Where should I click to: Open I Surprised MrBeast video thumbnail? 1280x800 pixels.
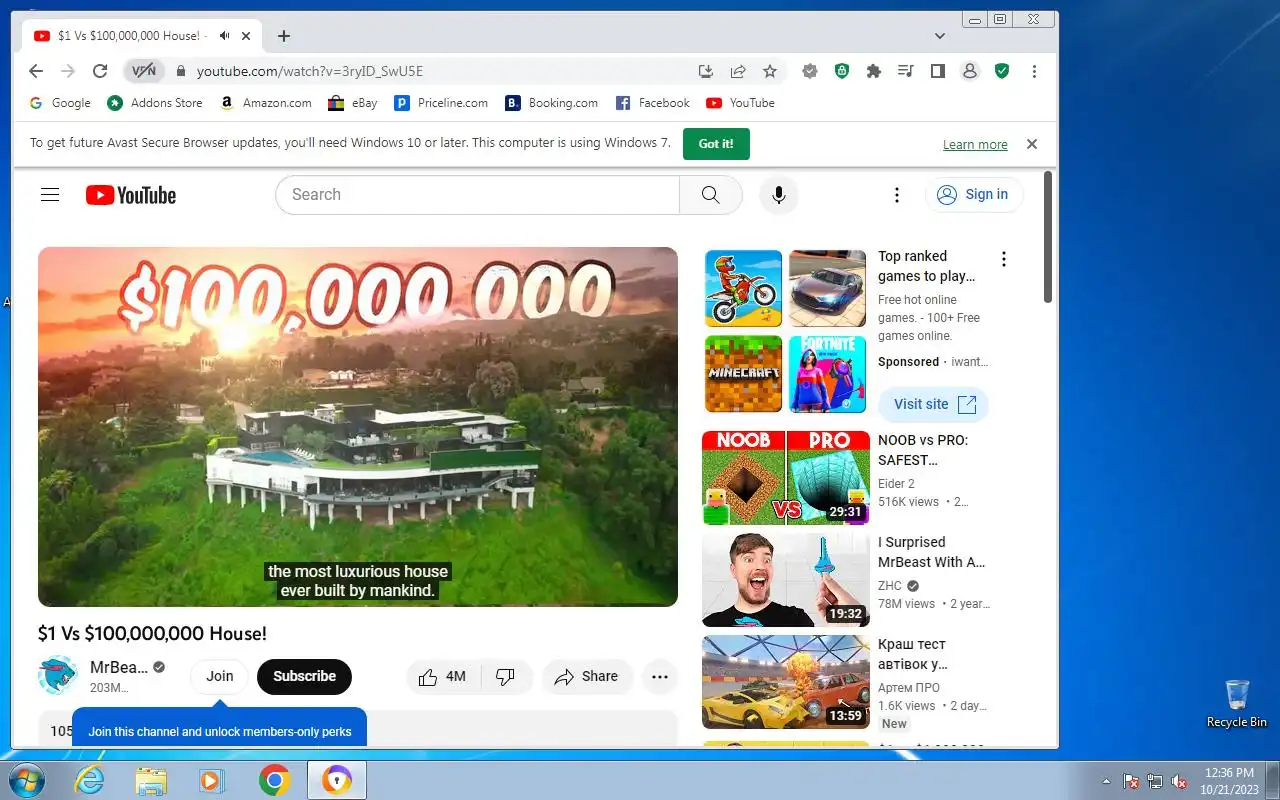pyautogui.click(x=786, y=580)
